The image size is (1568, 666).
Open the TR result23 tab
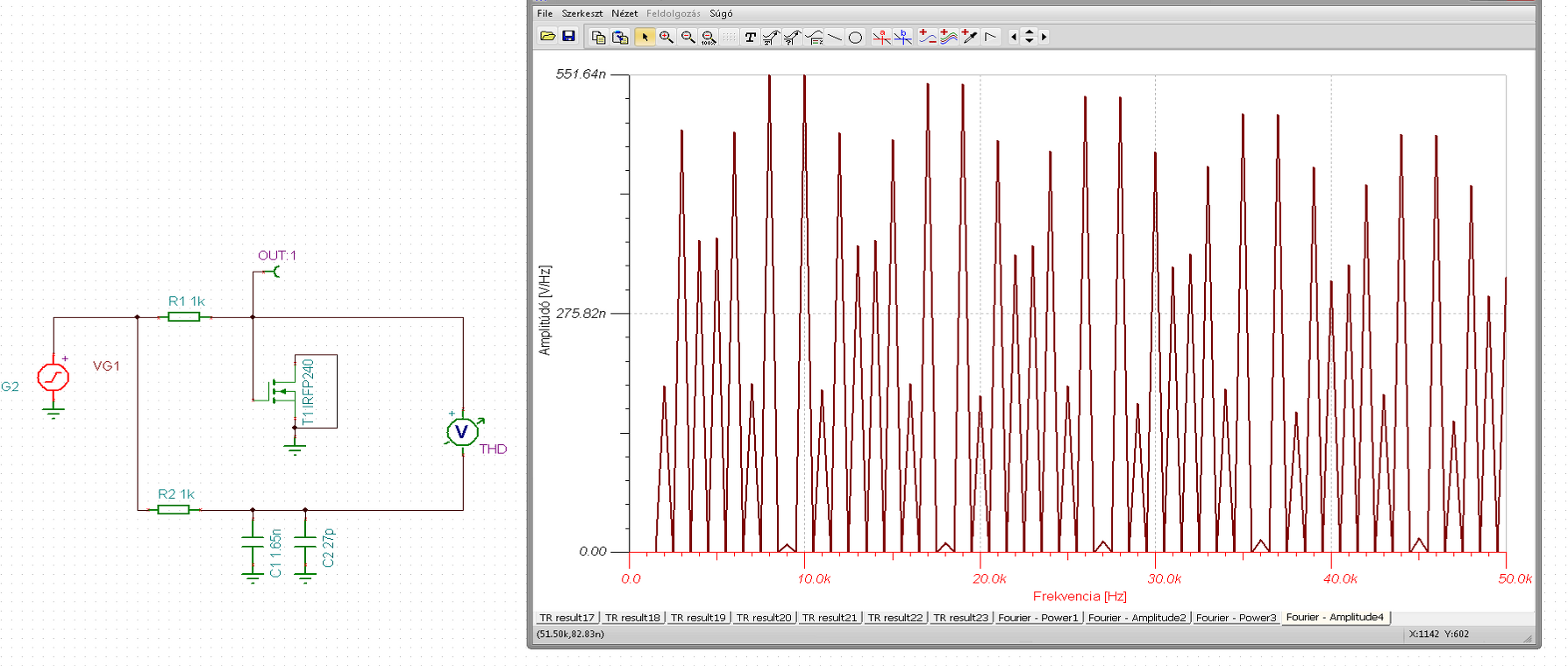point(960,618)
